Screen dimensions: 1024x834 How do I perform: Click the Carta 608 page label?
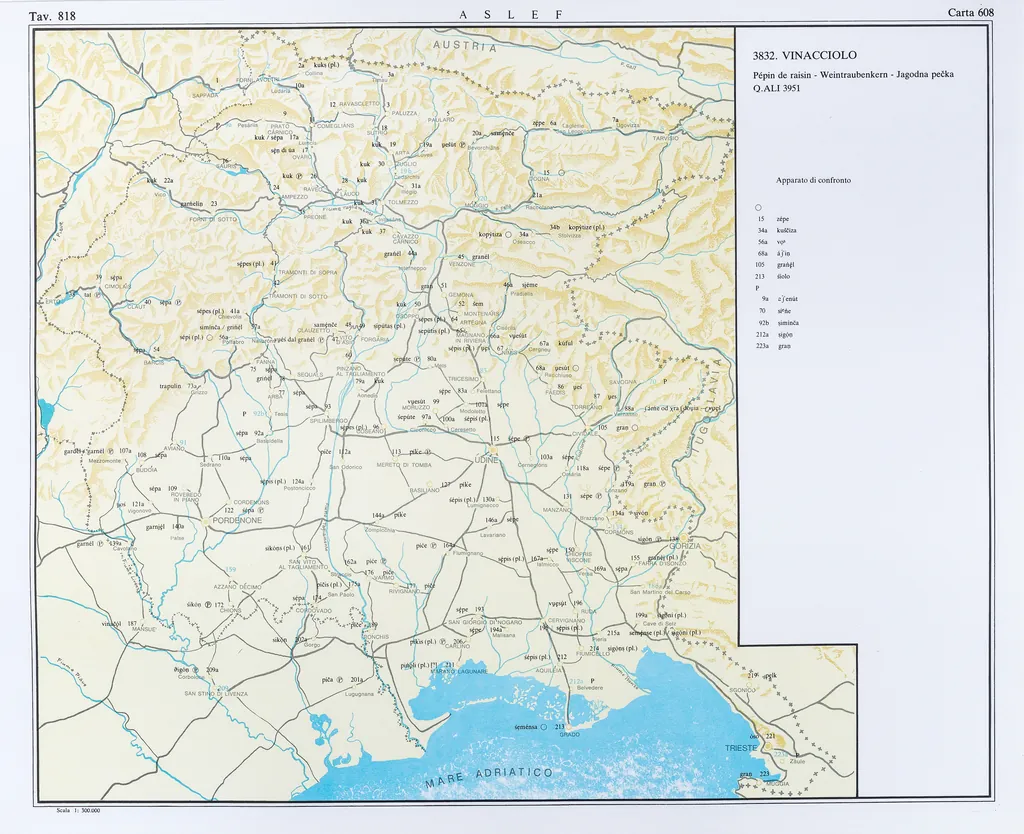970,13
